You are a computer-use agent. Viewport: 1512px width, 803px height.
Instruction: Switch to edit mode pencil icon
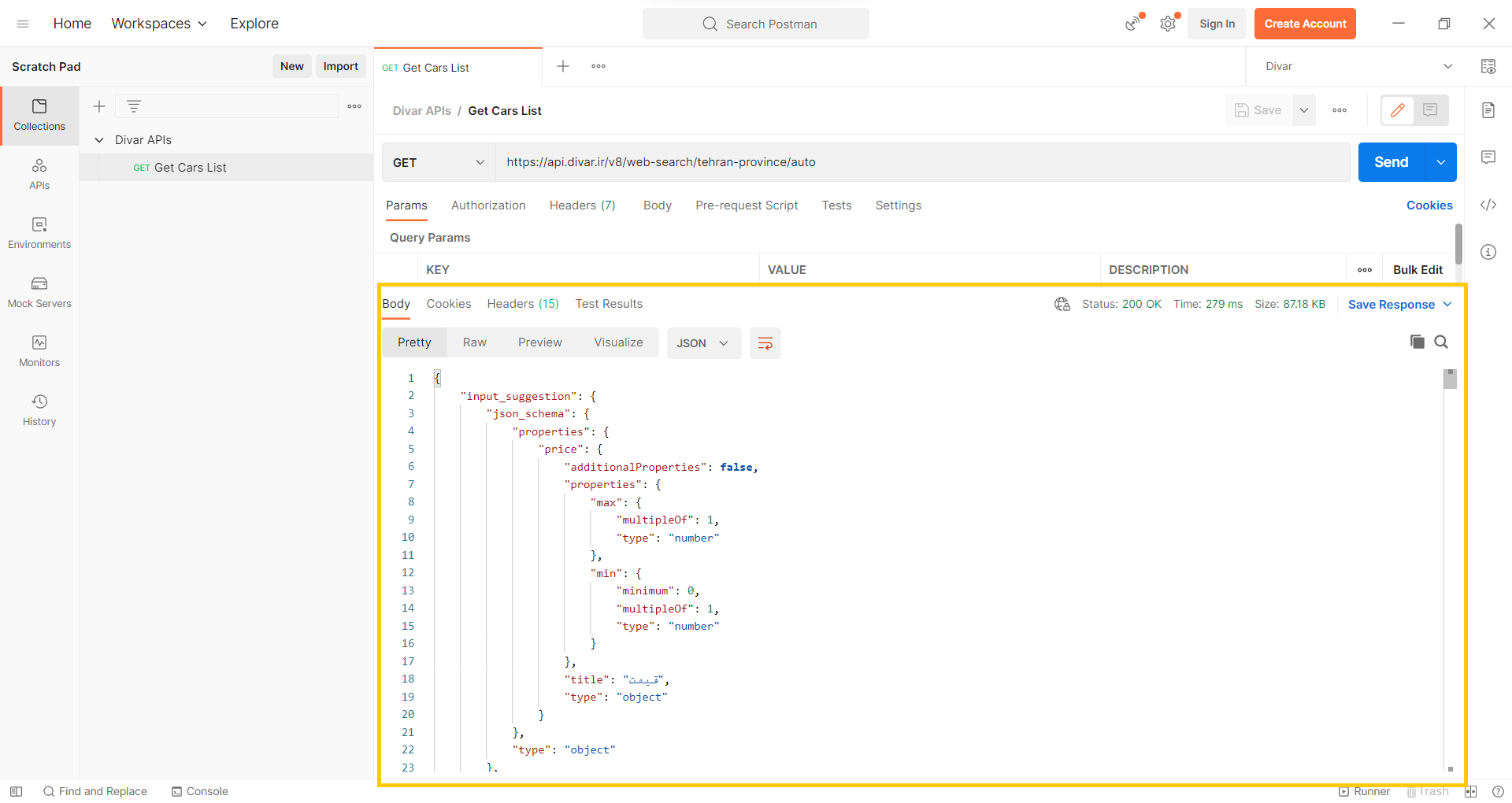(1398, 110)
